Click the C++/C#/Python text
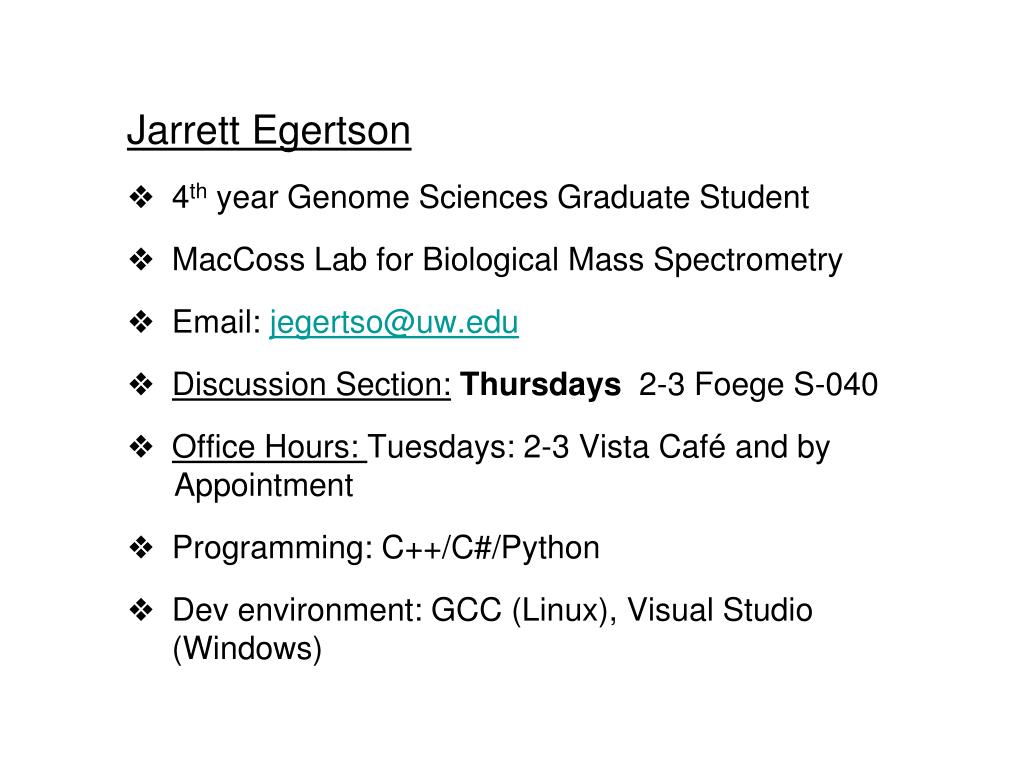The height and width of the screenshot is (768, 1024). pyautogui.click(x=490, y=547)
